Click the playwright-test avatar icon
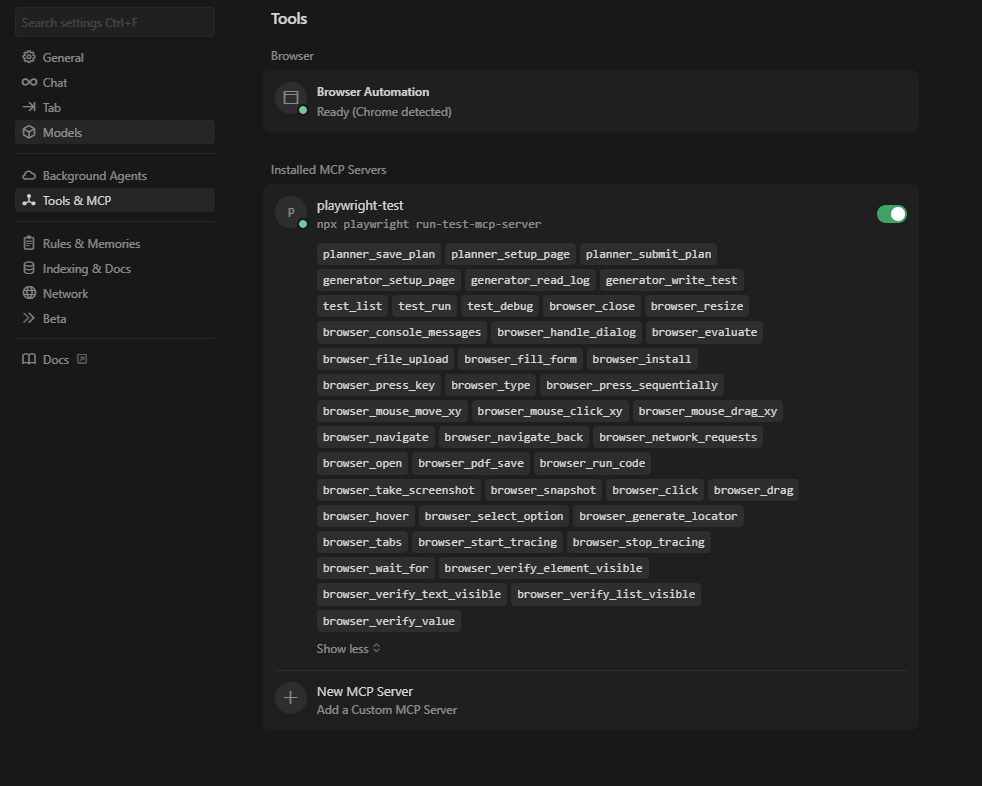 [x=291, y=212]
